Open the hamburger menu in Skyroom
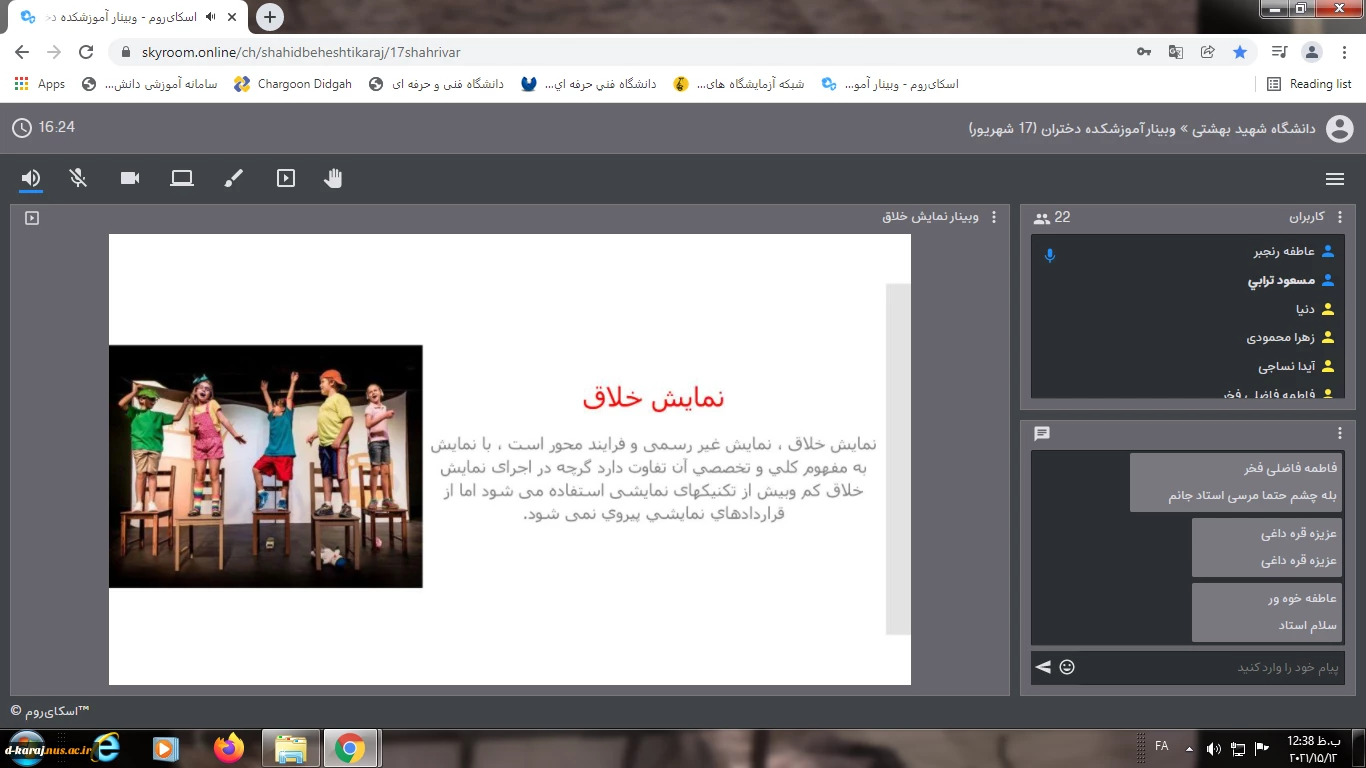 coord(1334,179)
